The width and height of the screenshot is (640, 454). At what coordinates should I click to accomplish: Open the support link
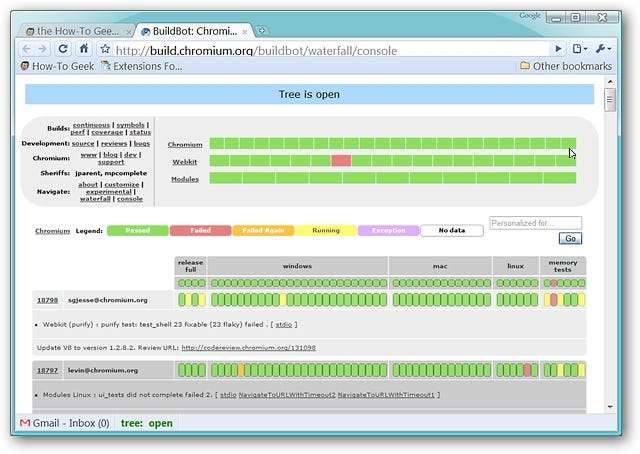[111, 162]
